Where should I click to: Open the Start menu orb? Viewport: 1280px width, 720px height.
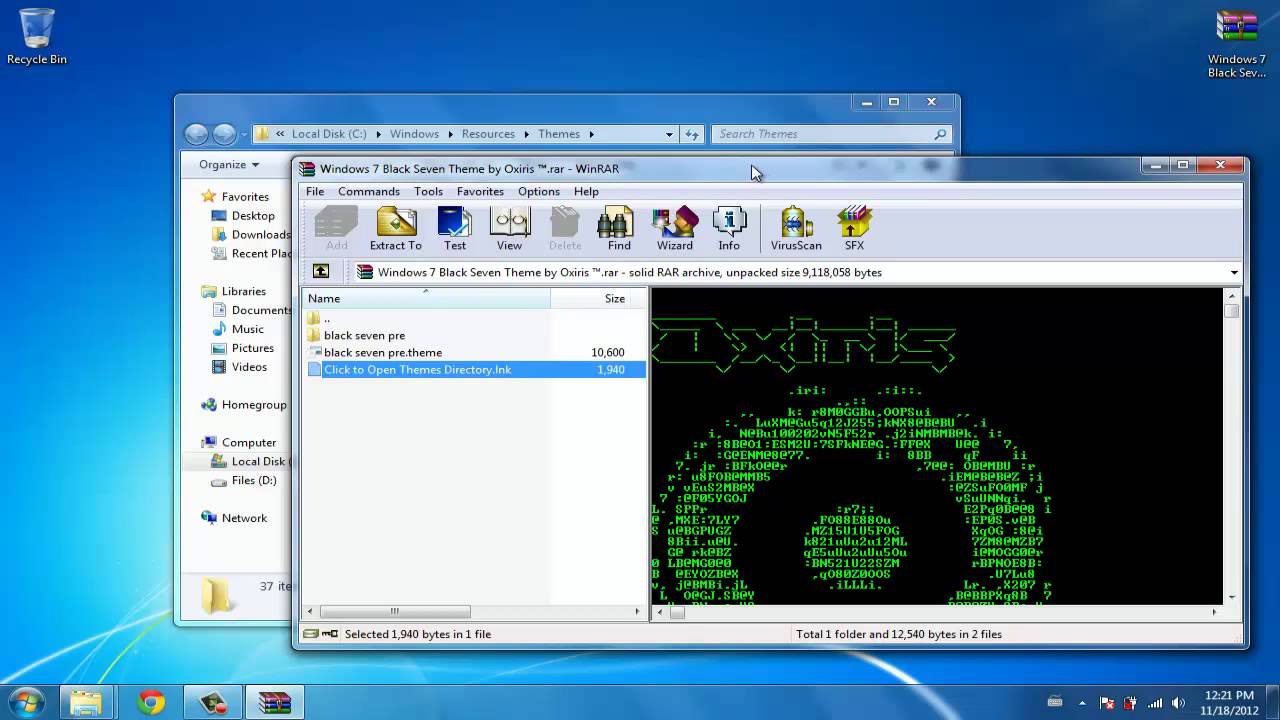coord(27,703)
